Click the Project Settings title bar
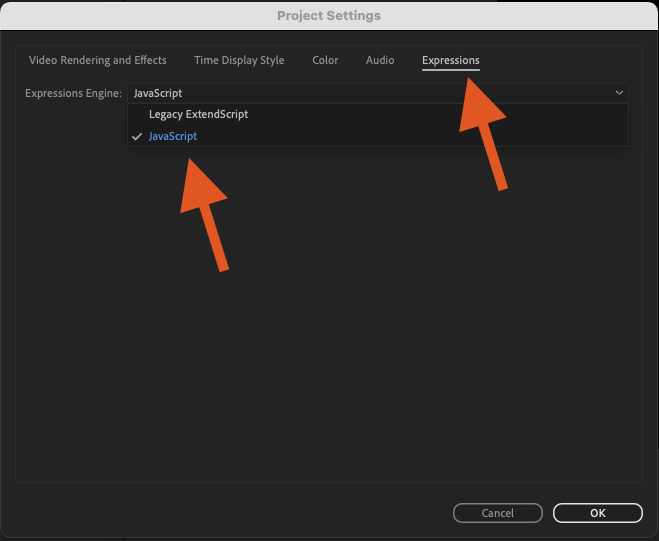659x541 pixels. (329, 16)
